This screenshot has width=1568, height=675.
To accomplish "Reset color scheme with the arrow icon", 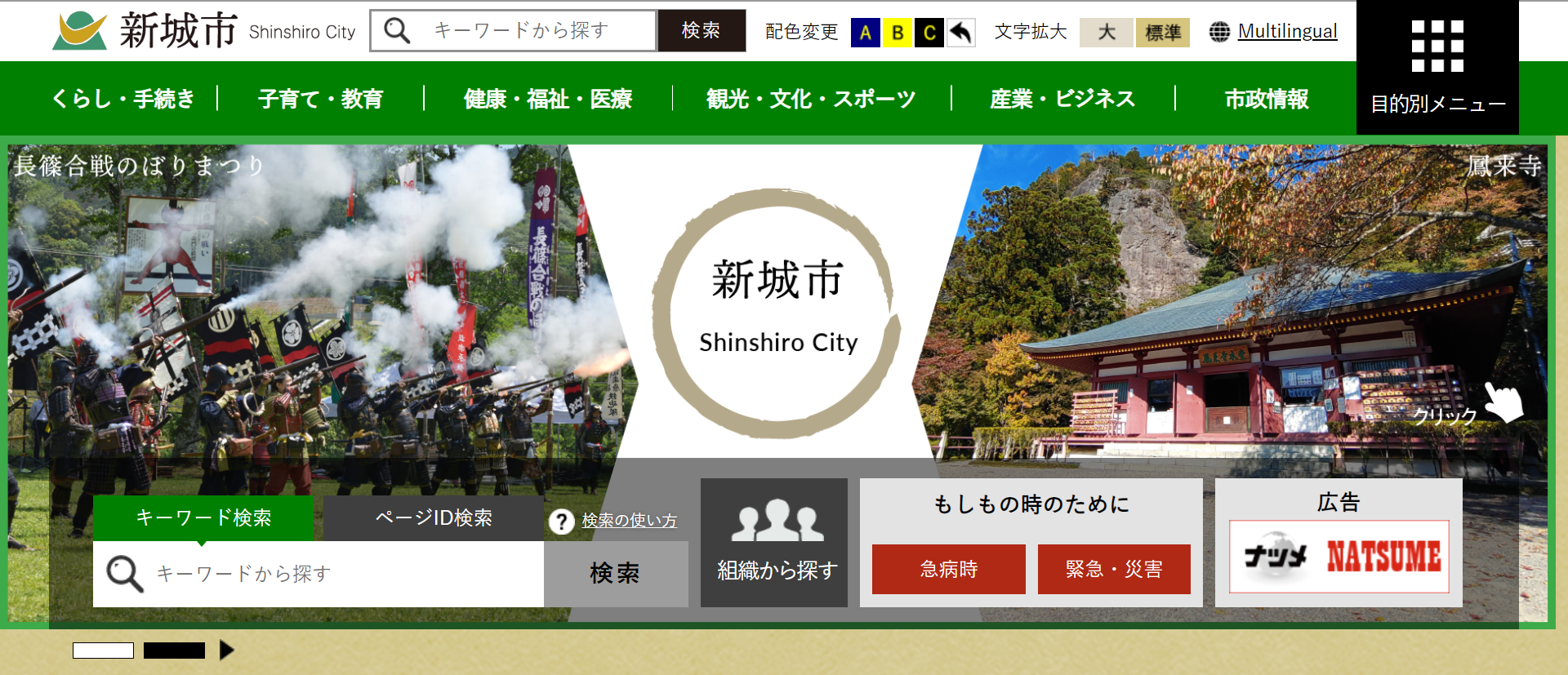I will (x=961, y=33).
